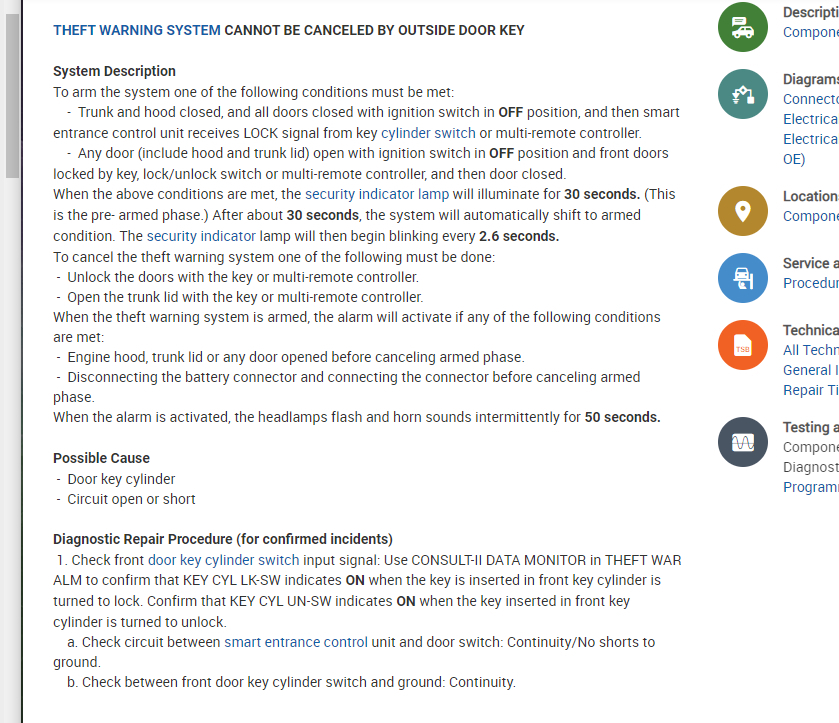Open the 'General I...' link under Technical
This screenshot has width=839, height=723.
810,370
